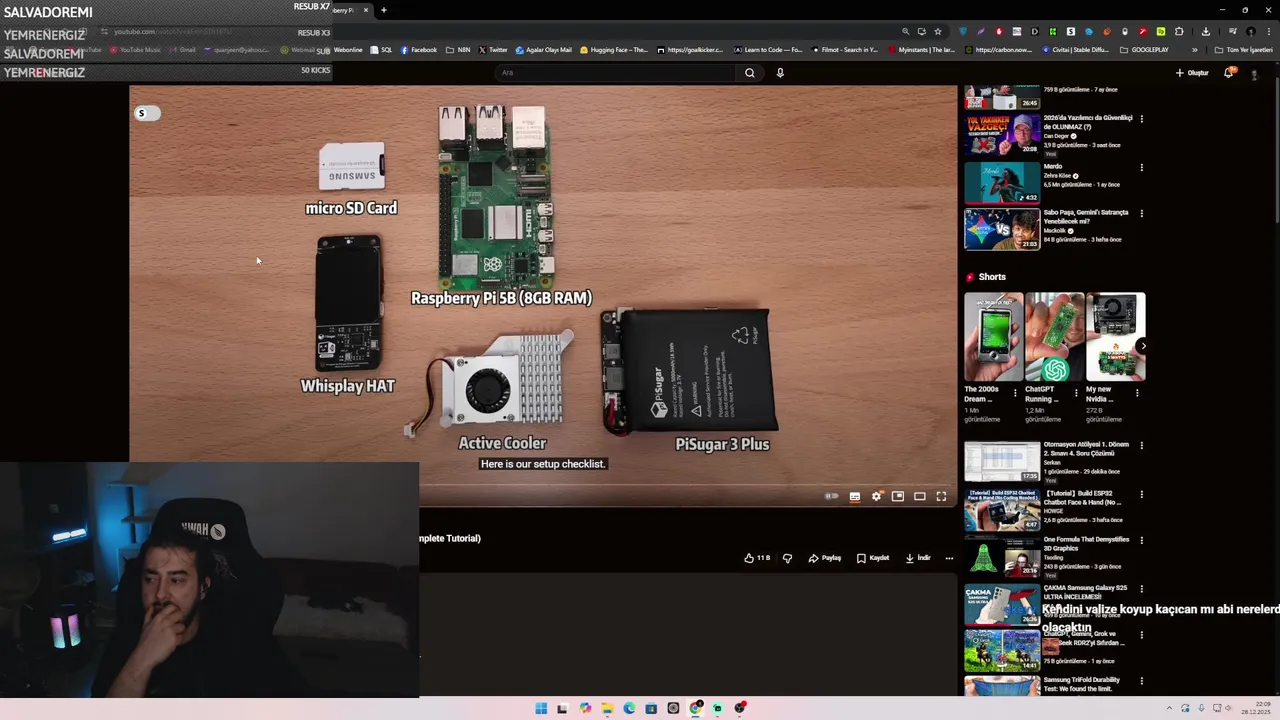Viewport: 1280px width, 720px height.
Task: Toggle autoplay switch in the player
Action: [x=832, y=496]
